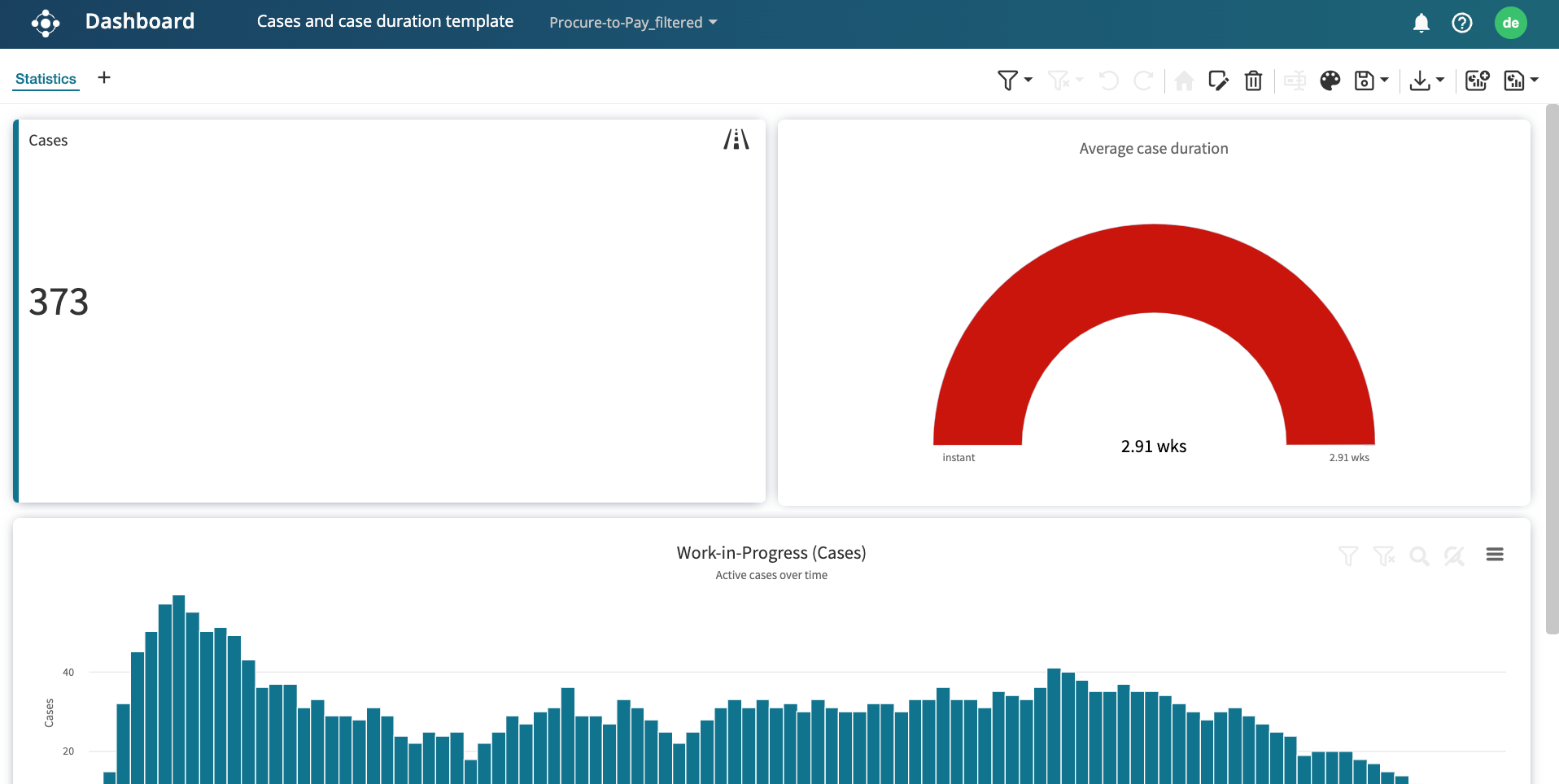Expand the clear filters dropdown arrow

[1080, 80]
